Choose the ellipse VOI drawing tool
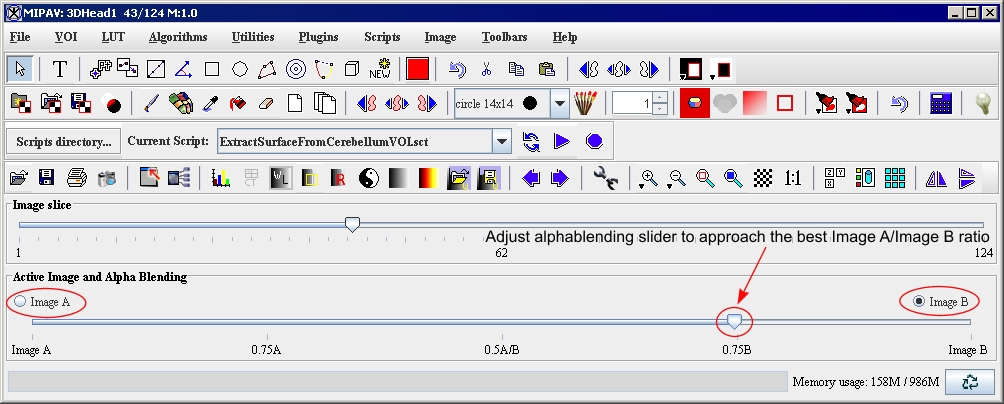 coord(240,69)
